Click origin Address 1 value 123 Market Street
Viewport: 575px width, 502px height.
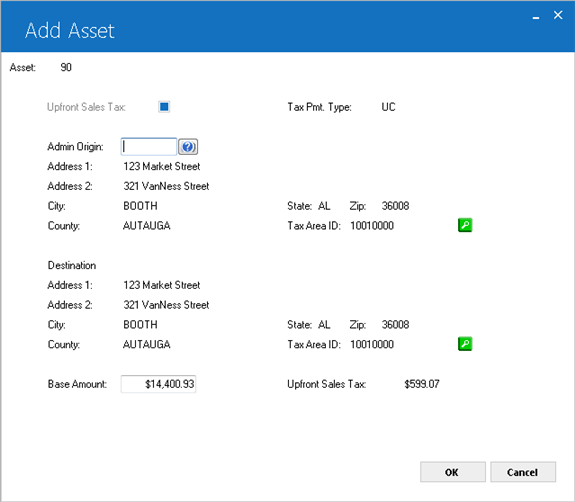(x=162, y=166)
